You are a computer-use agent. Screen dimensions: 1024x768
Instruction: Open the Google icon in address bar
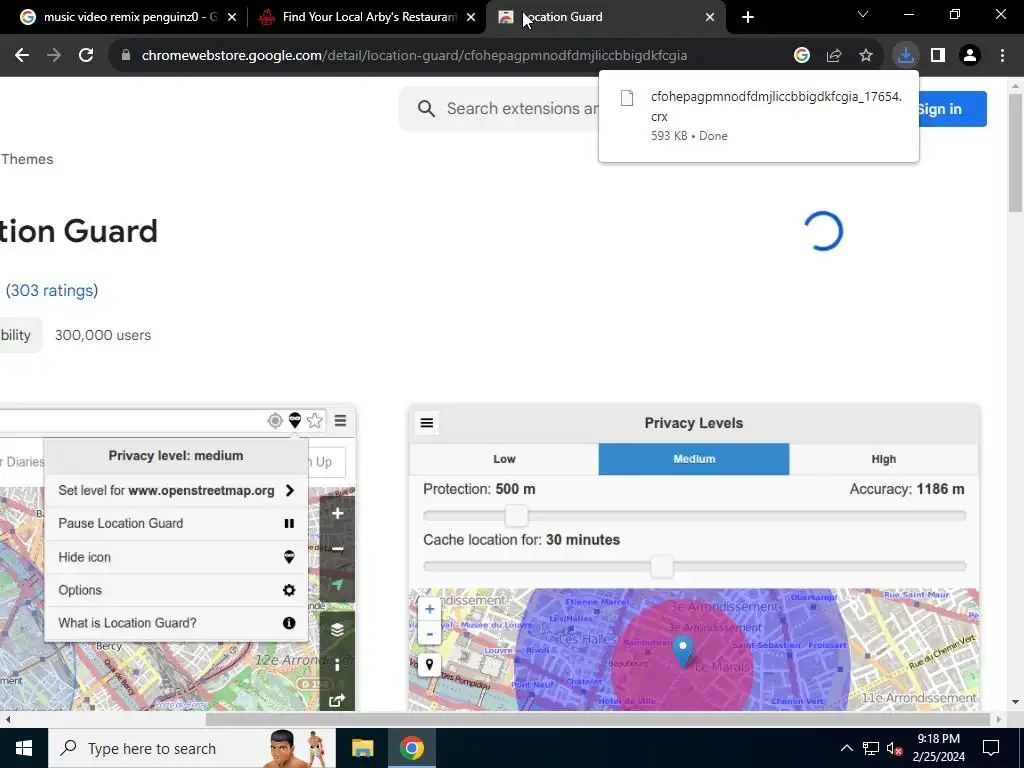coord(801,56)
